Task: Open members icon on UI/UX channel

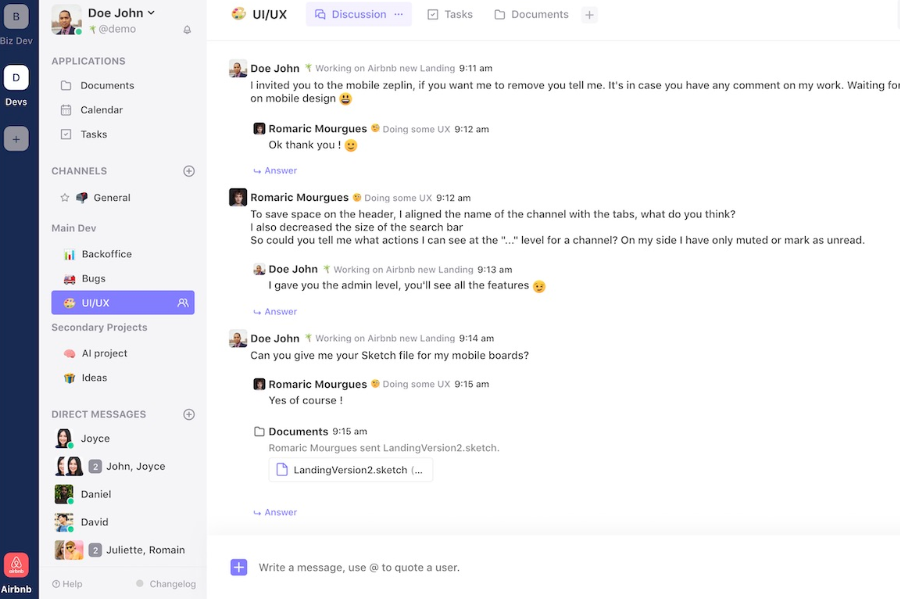Action: [183, 303]
